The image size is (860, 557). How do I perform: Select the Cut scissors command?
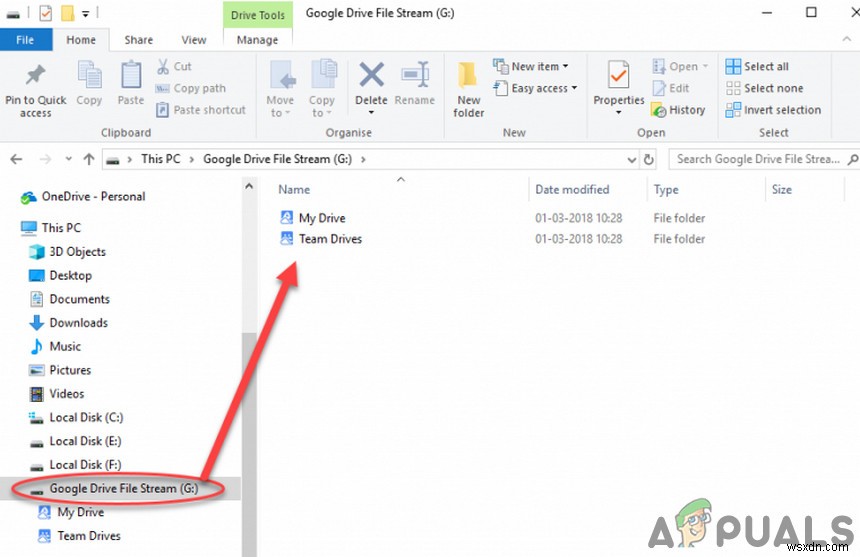(174, 66)
